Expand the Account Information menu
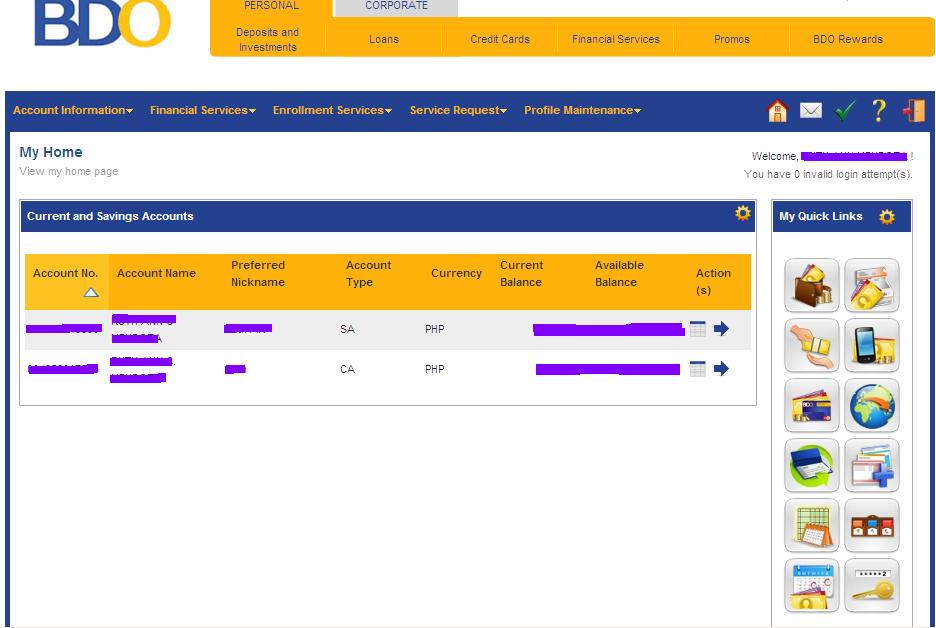The image size is (936, 628). tap(73, 110)
